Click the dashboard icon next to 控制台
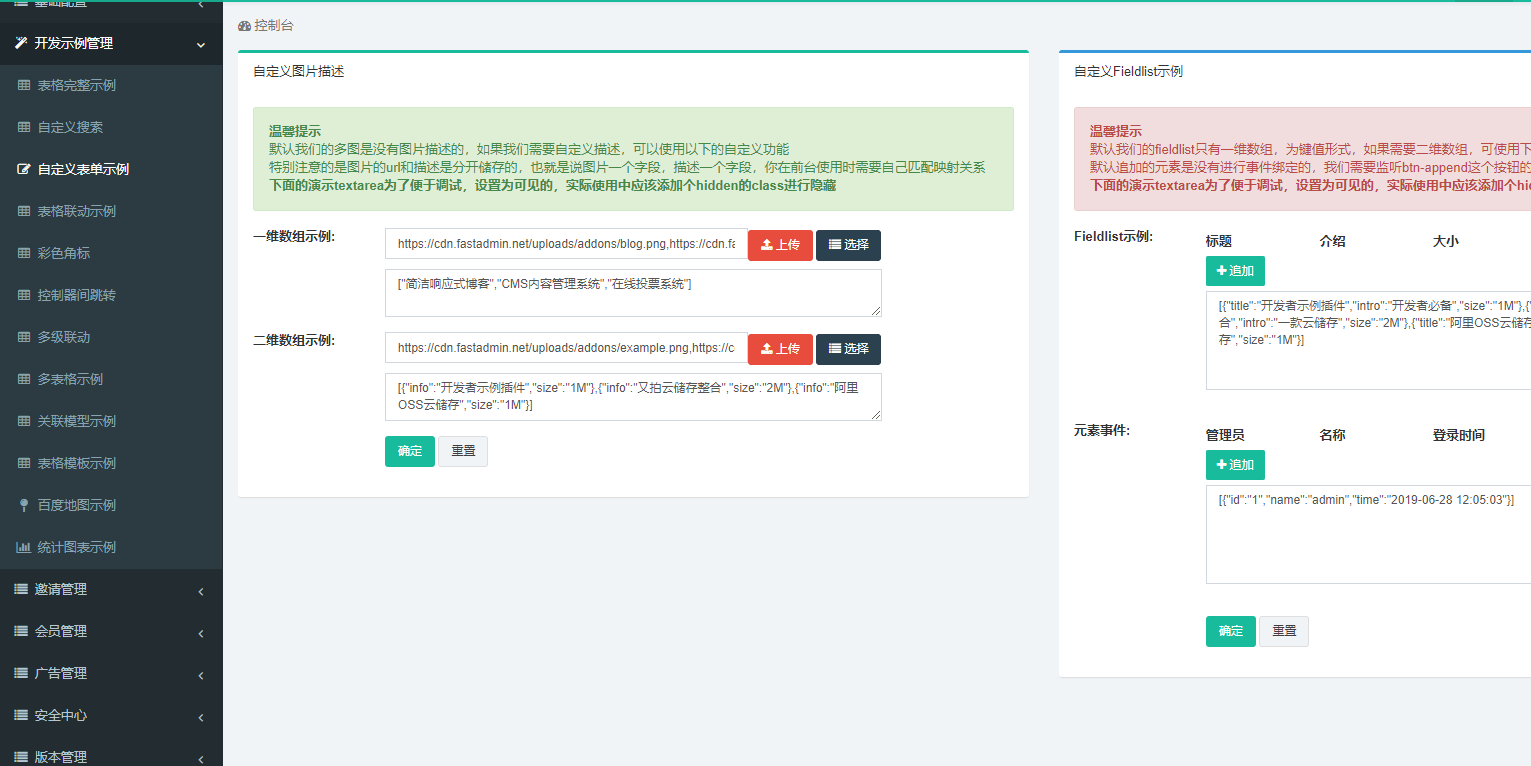1531x766 pixels. pyautogui.click(x=245, y=25)
